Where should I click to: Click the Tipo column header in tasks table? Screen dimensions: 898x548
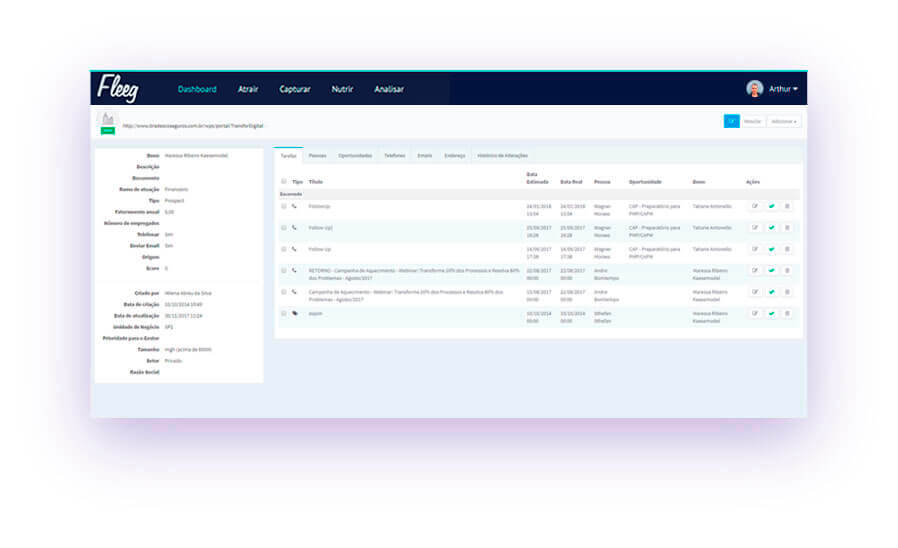tap(297, 182)
